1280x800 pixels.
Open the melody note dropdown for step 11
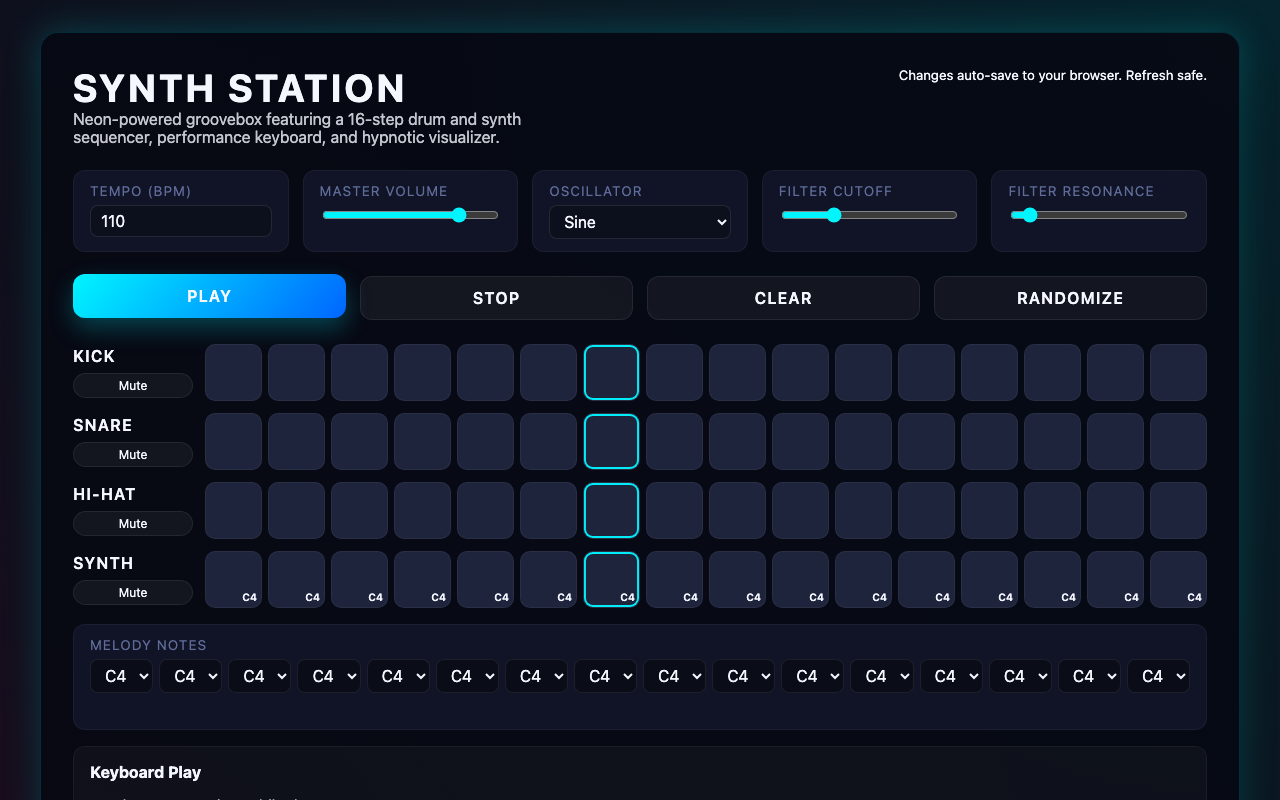812,676
